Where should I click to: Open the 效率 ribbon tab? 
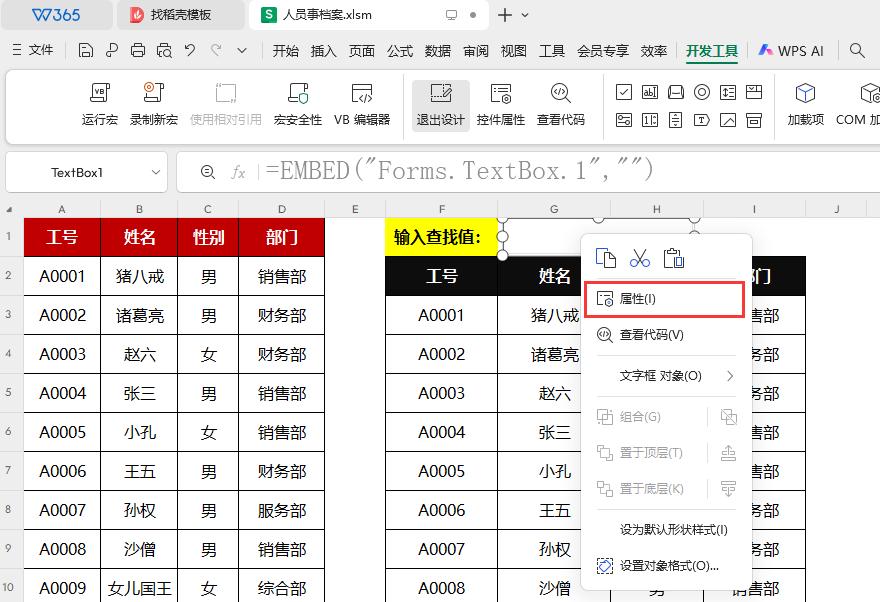coord(654,51)
